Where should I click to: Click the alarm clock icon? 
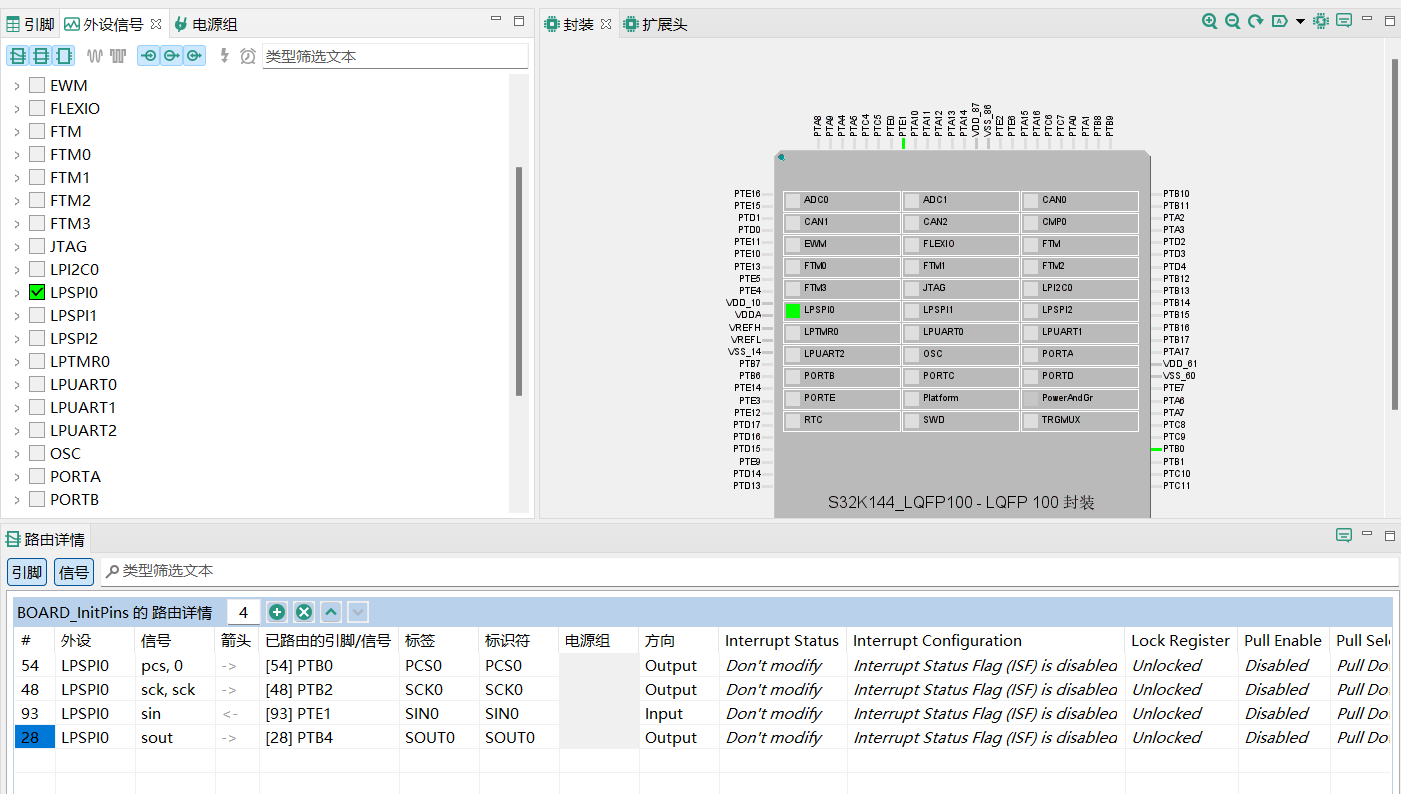click(248, 56)
